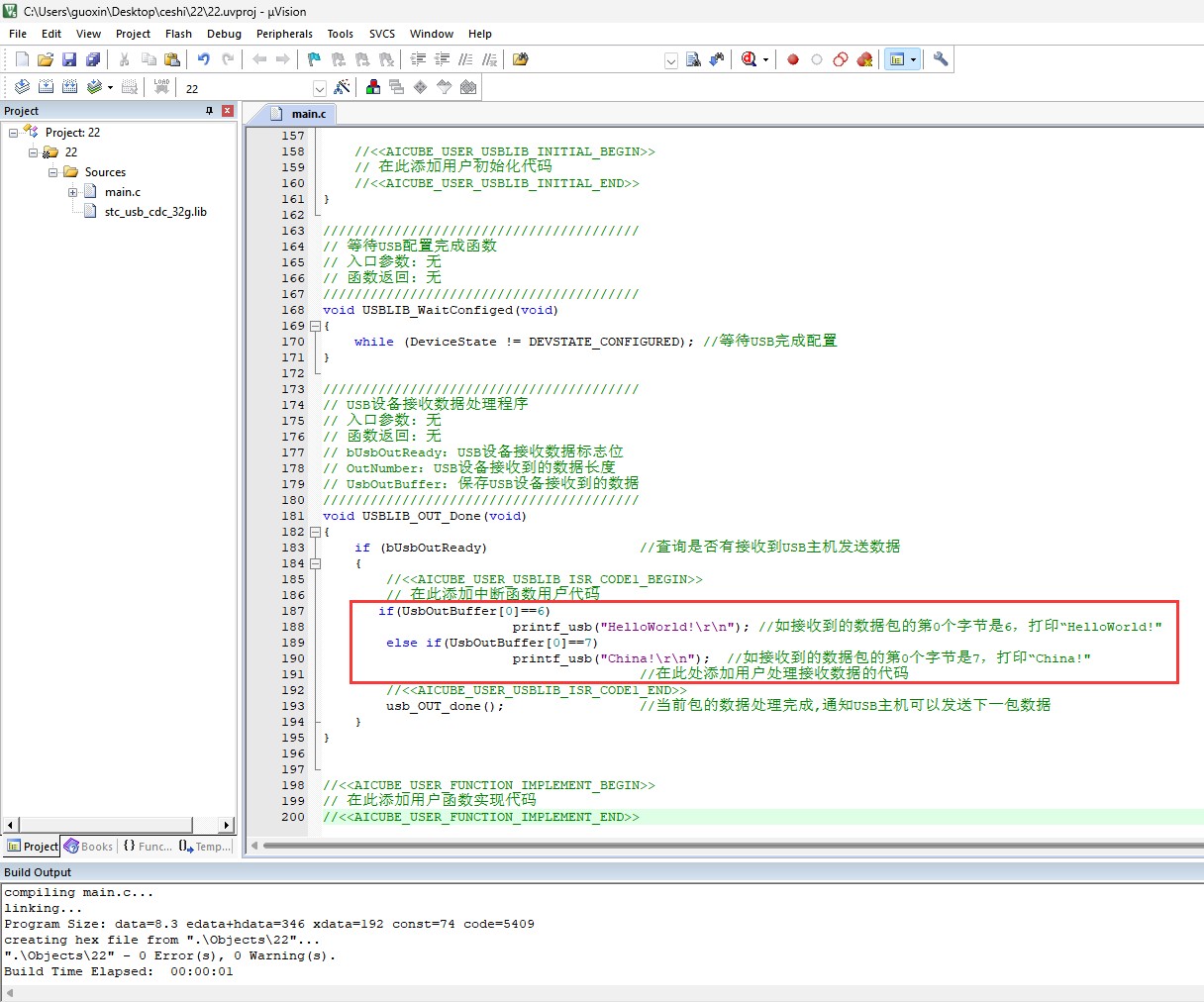Click the Save file icon in toolbar

coord(69,59)
